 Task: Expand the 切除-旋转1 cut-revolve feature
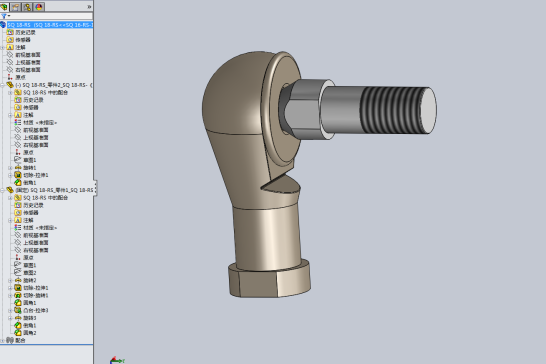(10, 295)
